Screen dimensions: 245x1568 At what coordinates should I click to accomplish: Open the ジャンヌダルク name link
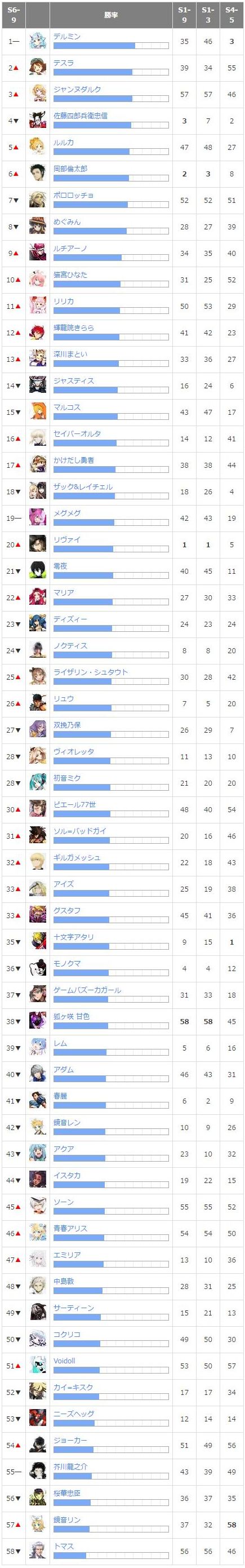click(x=77, y=90)
